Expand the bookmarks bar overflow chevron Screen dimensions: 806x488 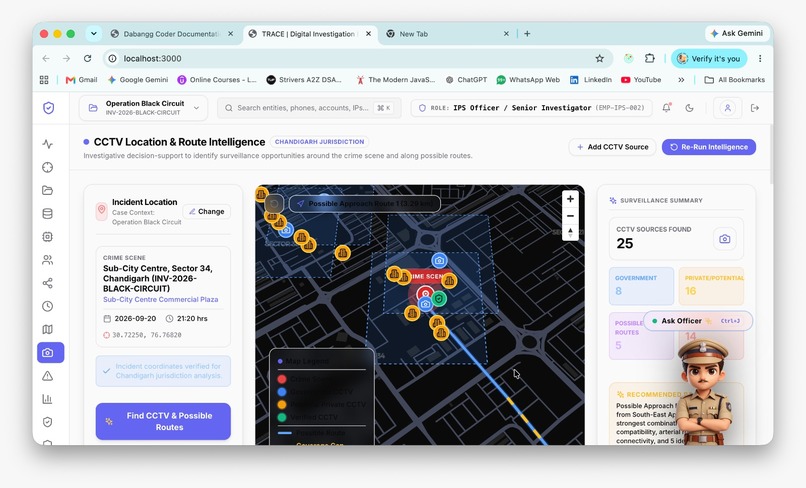pyautogui.click(x=681, y=80)
